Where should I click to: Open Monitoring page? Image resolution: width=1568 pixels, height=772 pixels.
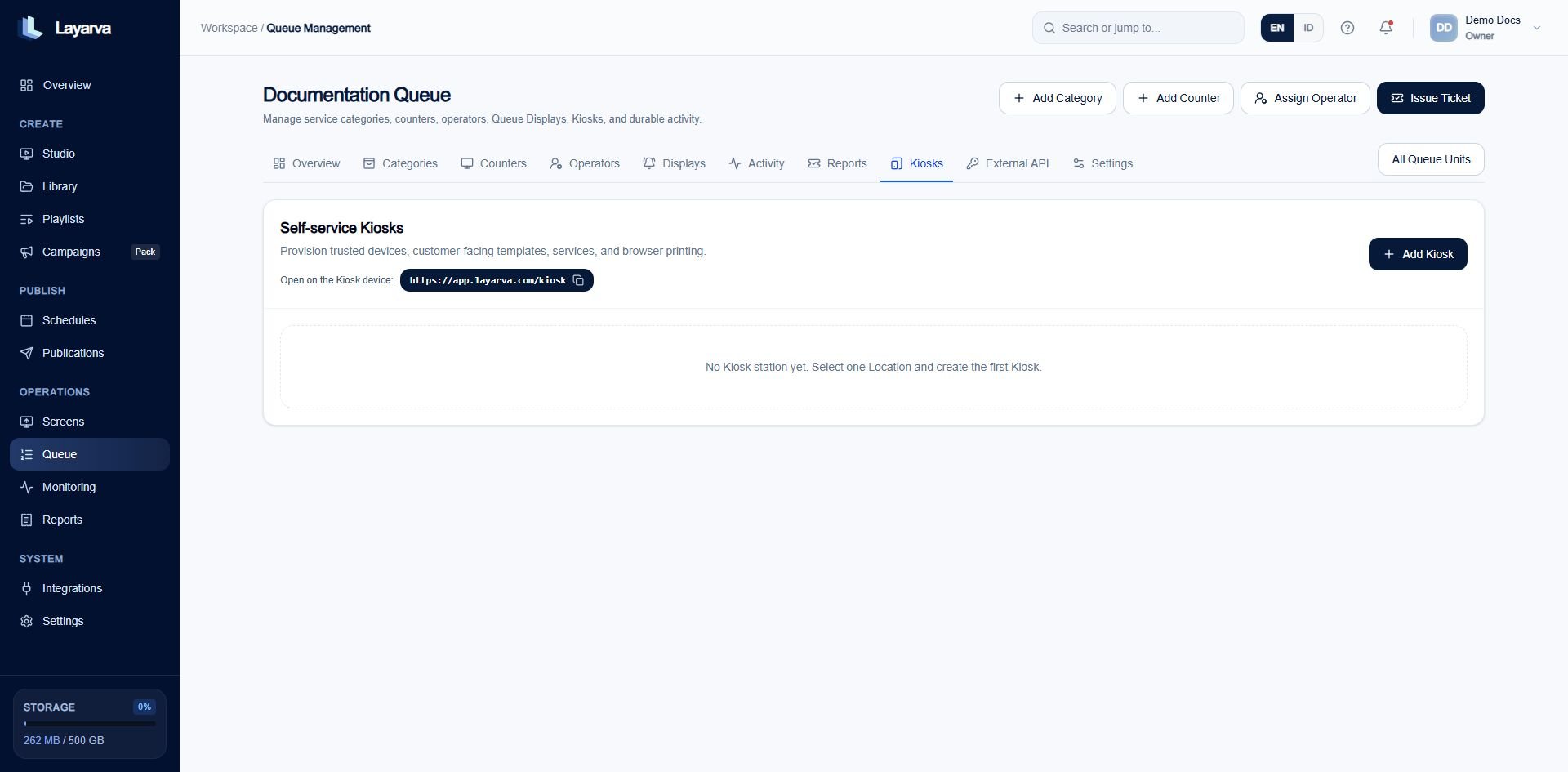90,487
